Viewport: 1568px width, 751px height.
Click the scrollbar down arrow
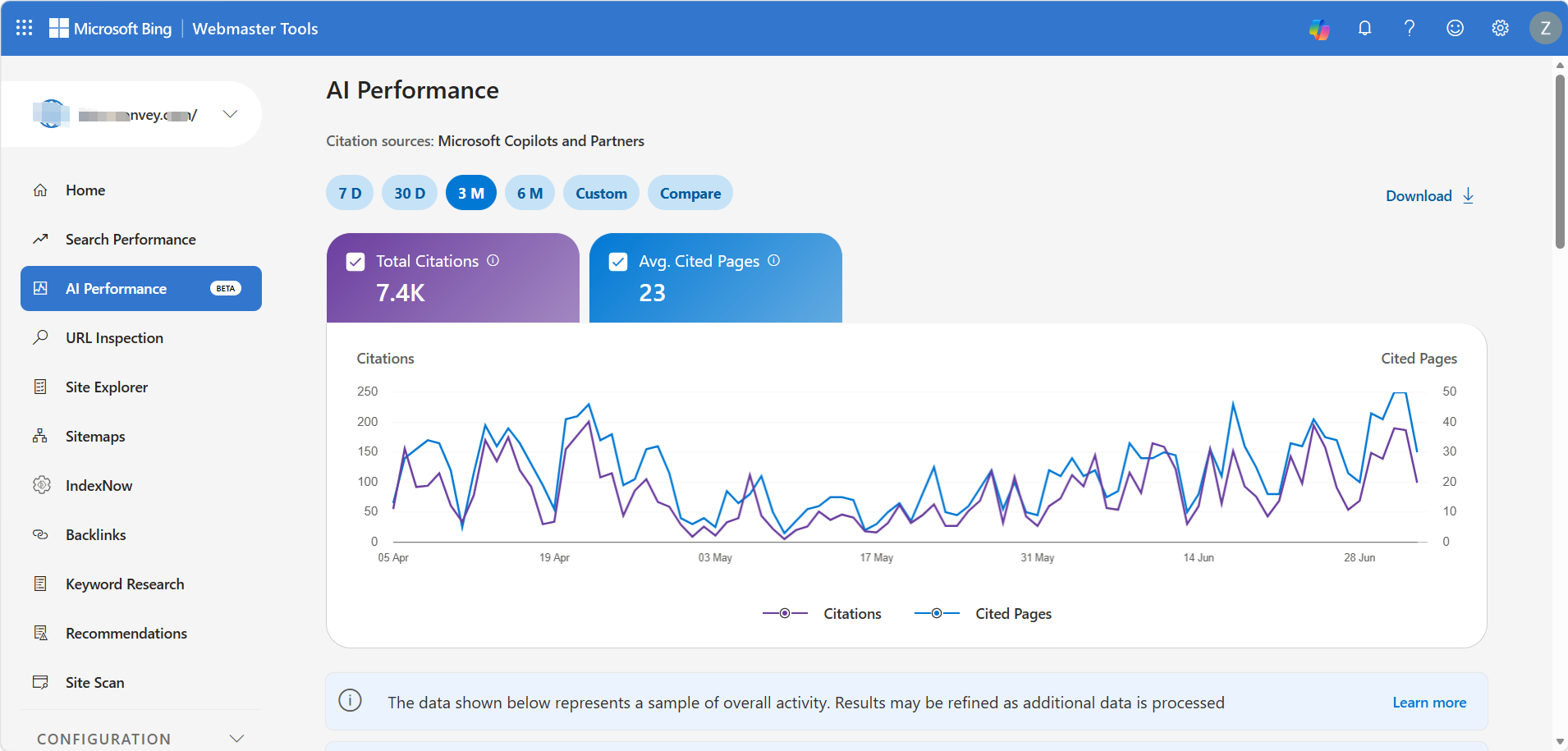1560,742
